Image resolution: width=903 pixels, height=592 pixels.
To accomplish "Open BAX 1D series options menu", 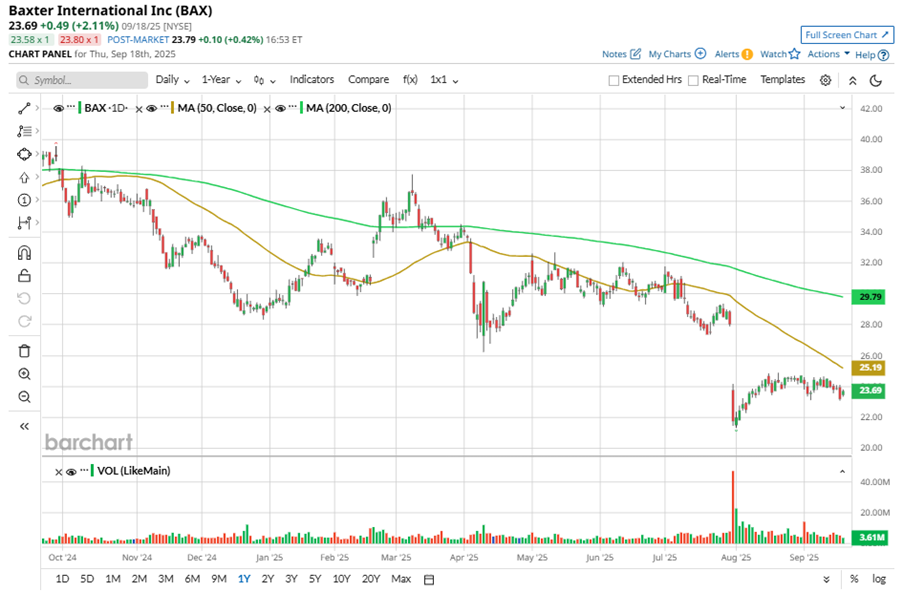I will click(71, 107).
